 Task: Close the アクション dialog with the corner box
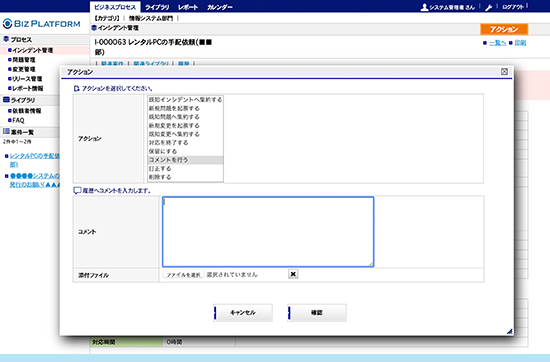click(x=504, y=72)
